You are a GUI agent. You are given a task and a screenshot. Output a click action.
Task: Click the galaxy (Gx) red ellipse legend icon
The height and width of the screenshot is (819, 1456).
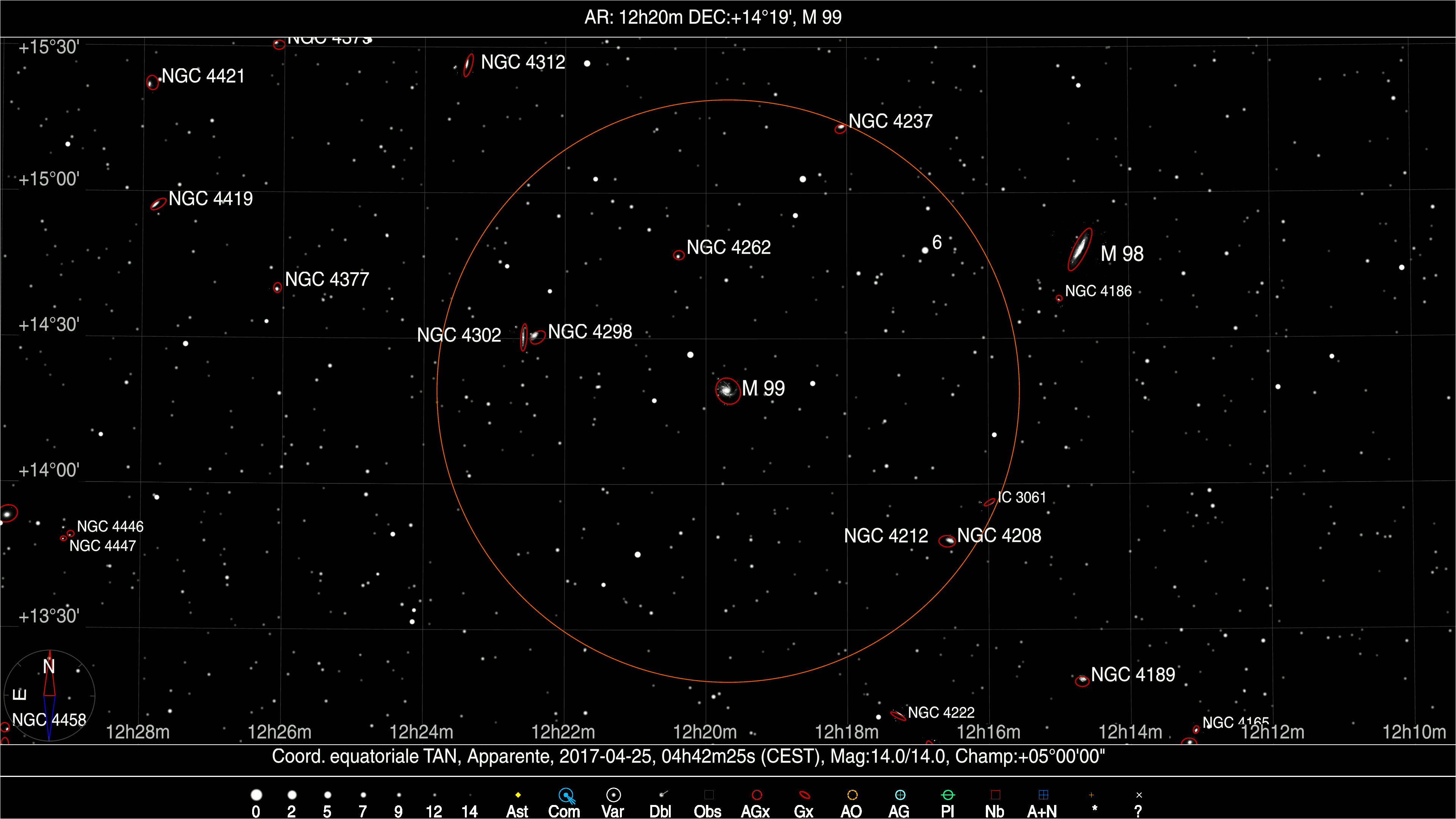pyautogui.click(x=804, y=795)
